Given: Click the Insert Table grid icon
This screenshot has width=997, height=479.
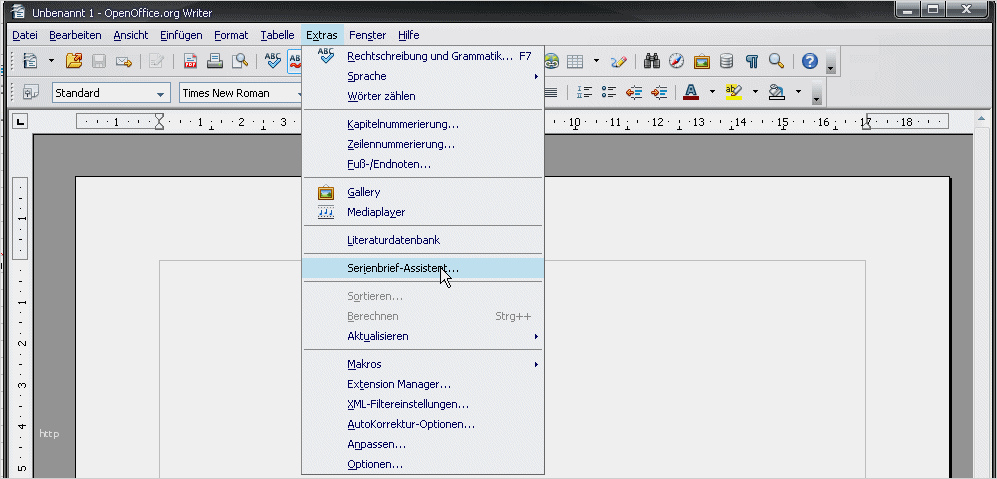Looking at the screenshot, I should click(575, 62).
